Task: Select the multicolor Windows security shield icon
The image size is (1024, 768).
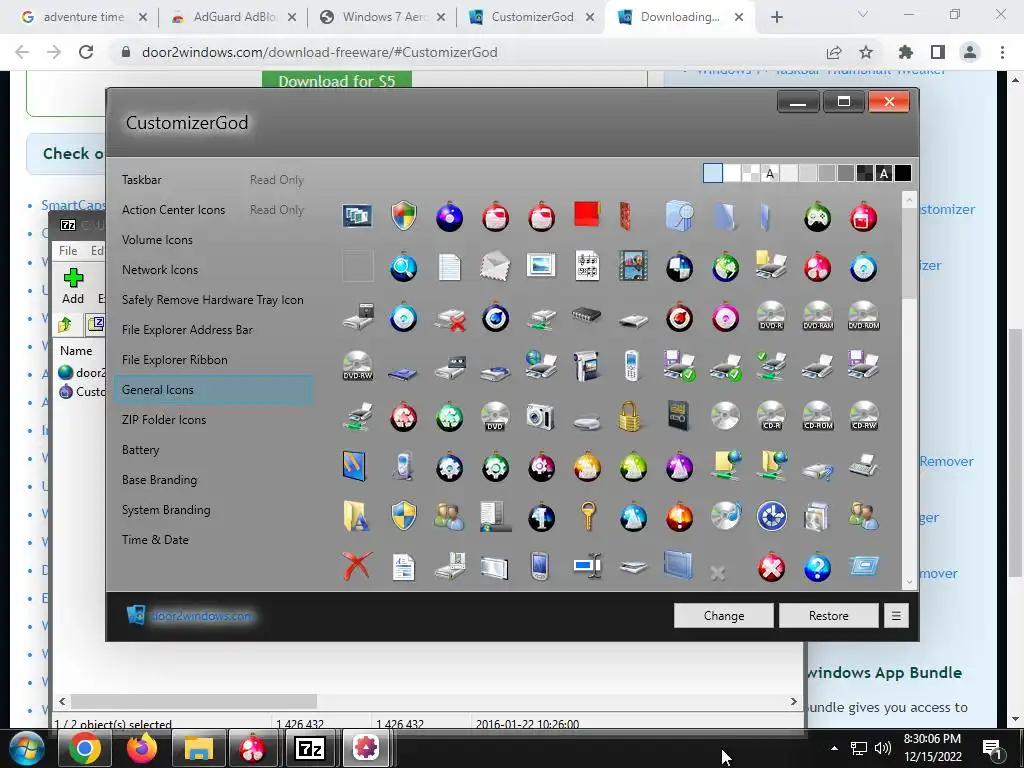Action: 404,216
